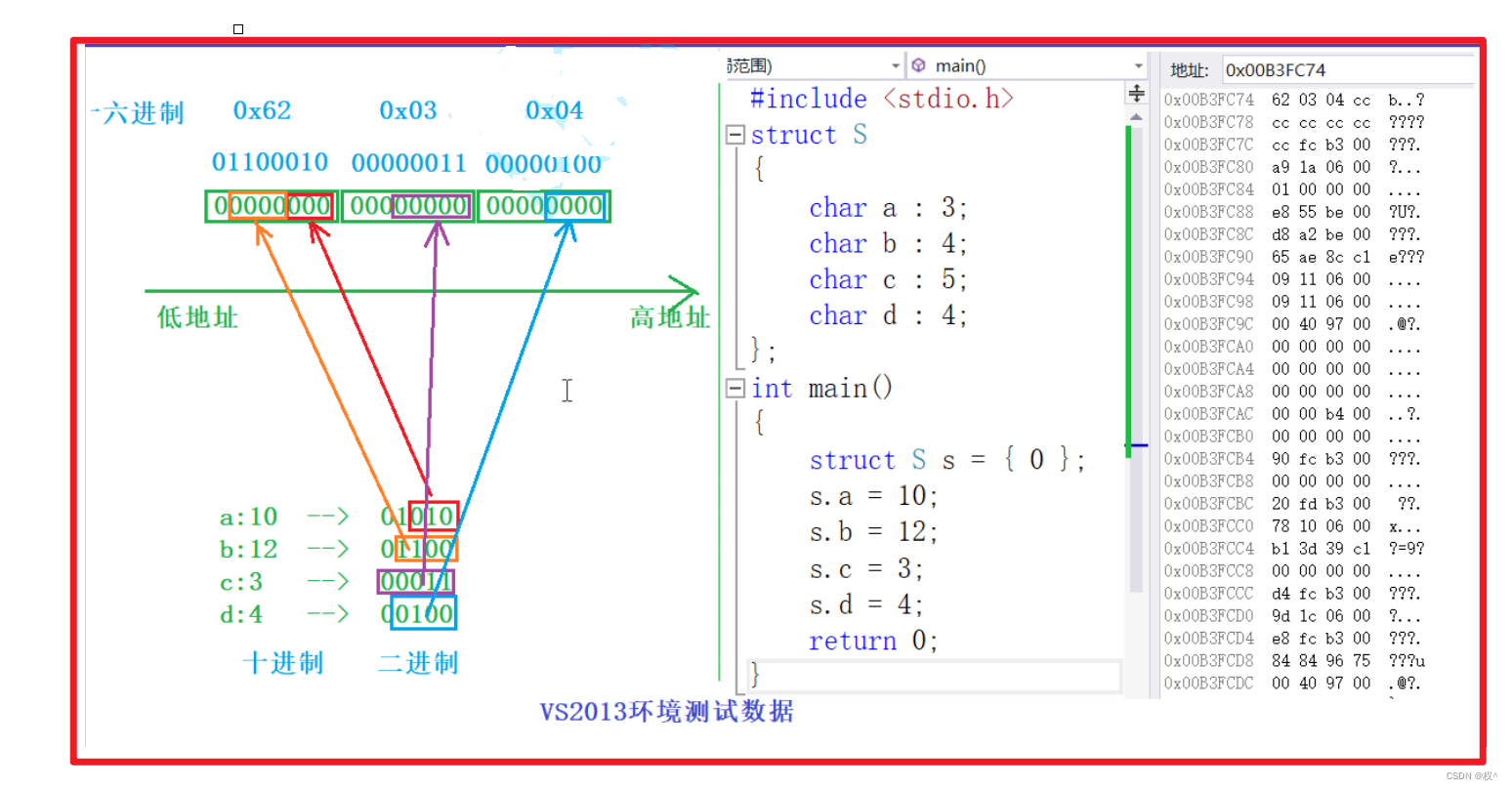Select memory row 0x00B3FCC4
Image resolution: width=1512 pixels, height=790 pixels.
[x=1294, y=549]
